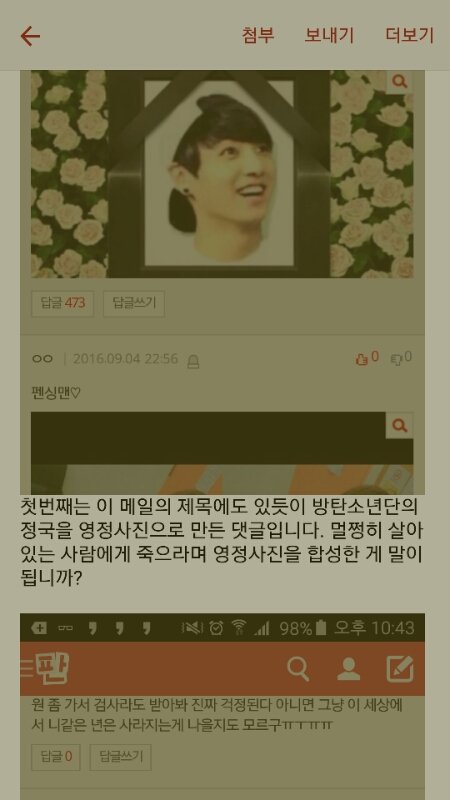Click the ㅇㅇ commenter name
The width and height of the screenshot is (450, 800).
42,359
